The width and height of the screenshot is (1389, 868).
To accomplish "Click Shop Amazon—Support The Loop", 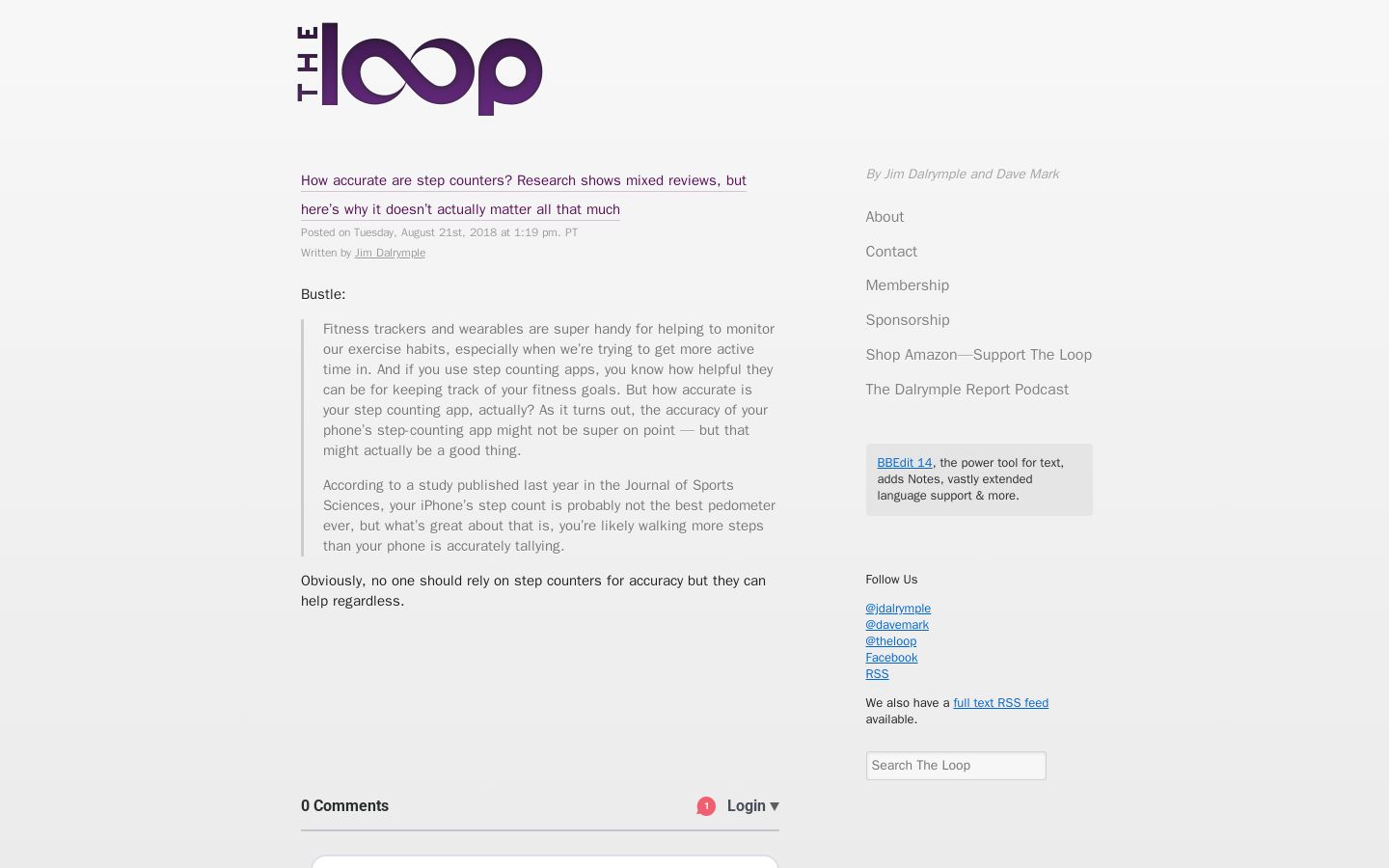I will click(978, 355).
